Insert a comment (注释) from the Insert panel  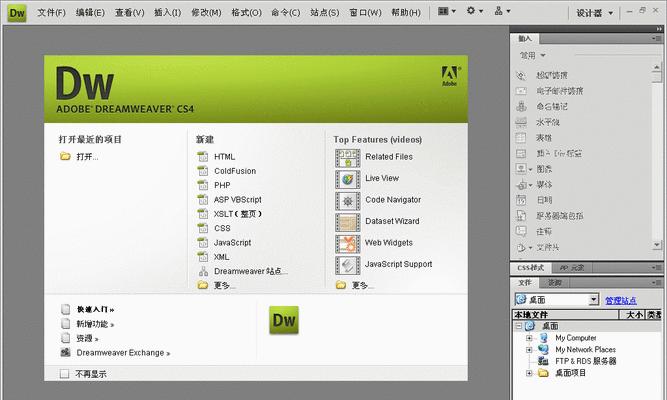(544, 231)
